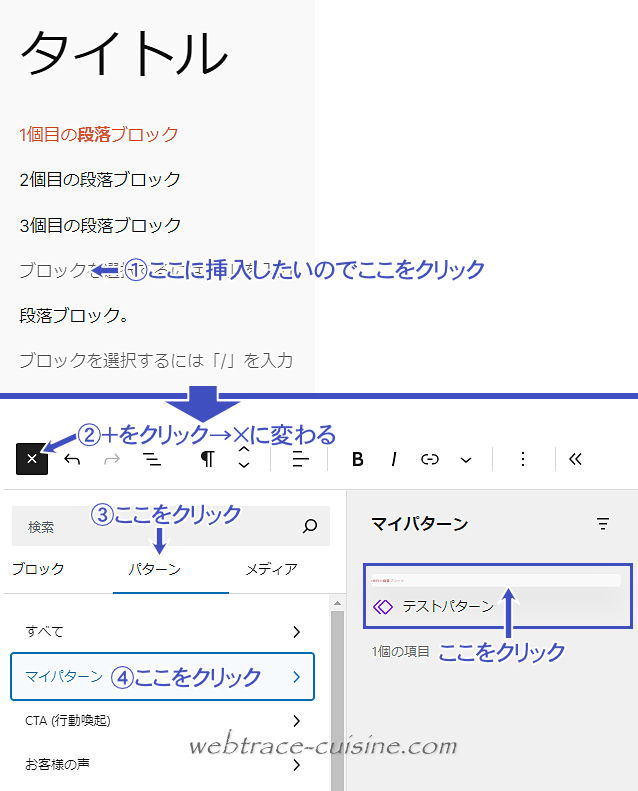Viewport: 638px width, 791px height.
Task: Collapse the toolbar with the double chevron
Action: [575, 459]
